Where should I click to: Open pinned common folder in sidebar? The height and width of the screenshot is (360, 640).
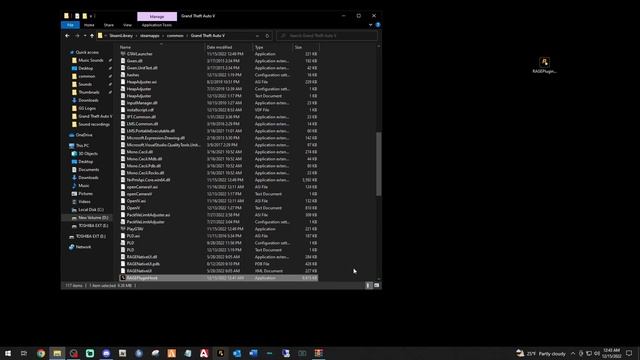[87, 76]
